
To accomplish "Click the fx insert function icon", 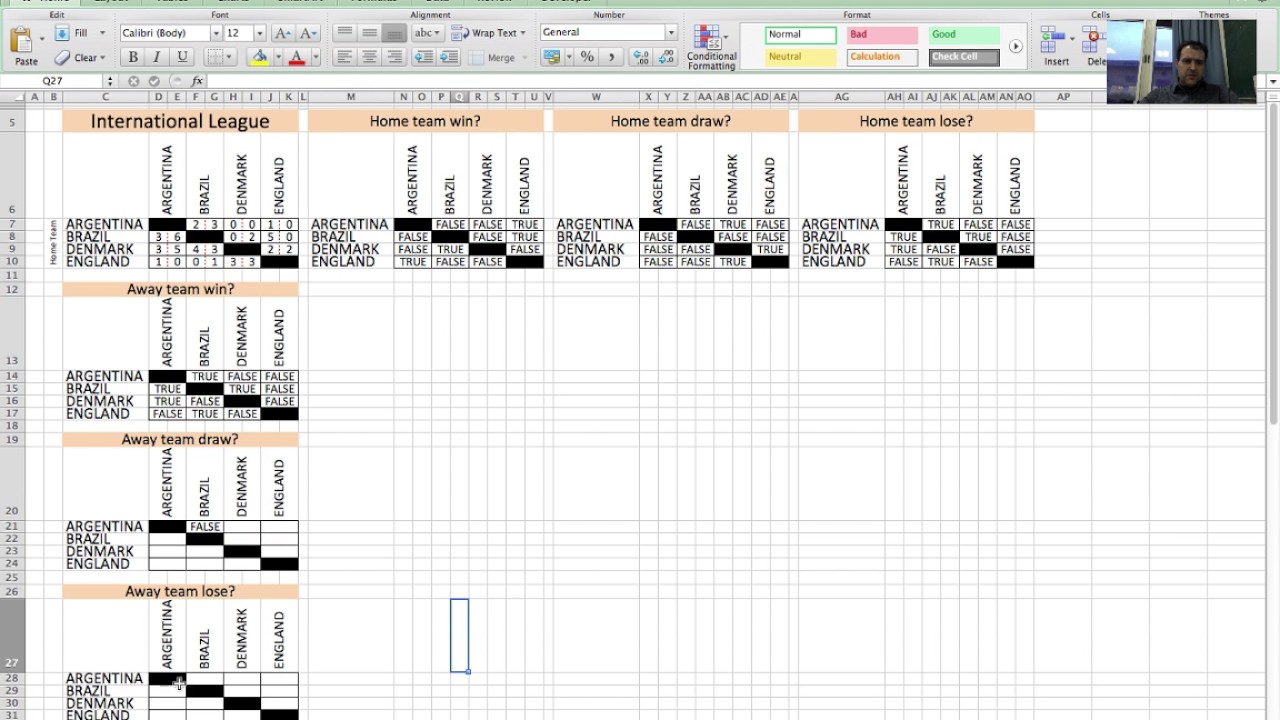I will tap(196, 81).
